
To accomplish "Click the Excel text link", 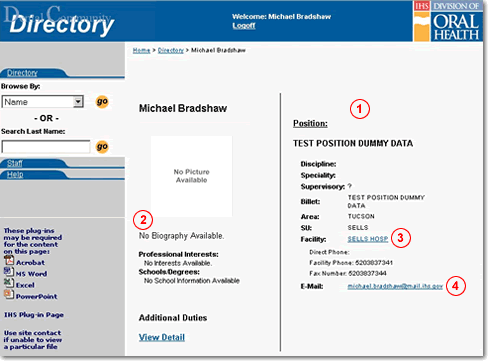I will pyautogui.click(x=25, y=285).
